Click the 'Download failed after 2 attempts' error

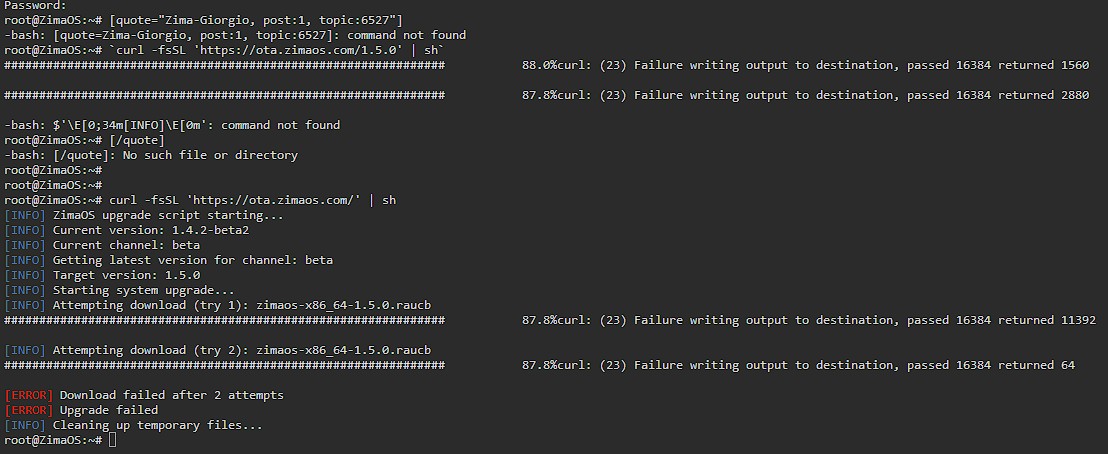point(171,395)
